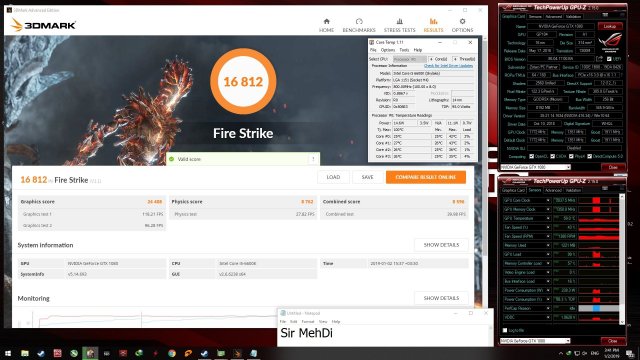Open GPU Core Clock sensor dropdown
The image size is (640, 360).
(548, 200)
